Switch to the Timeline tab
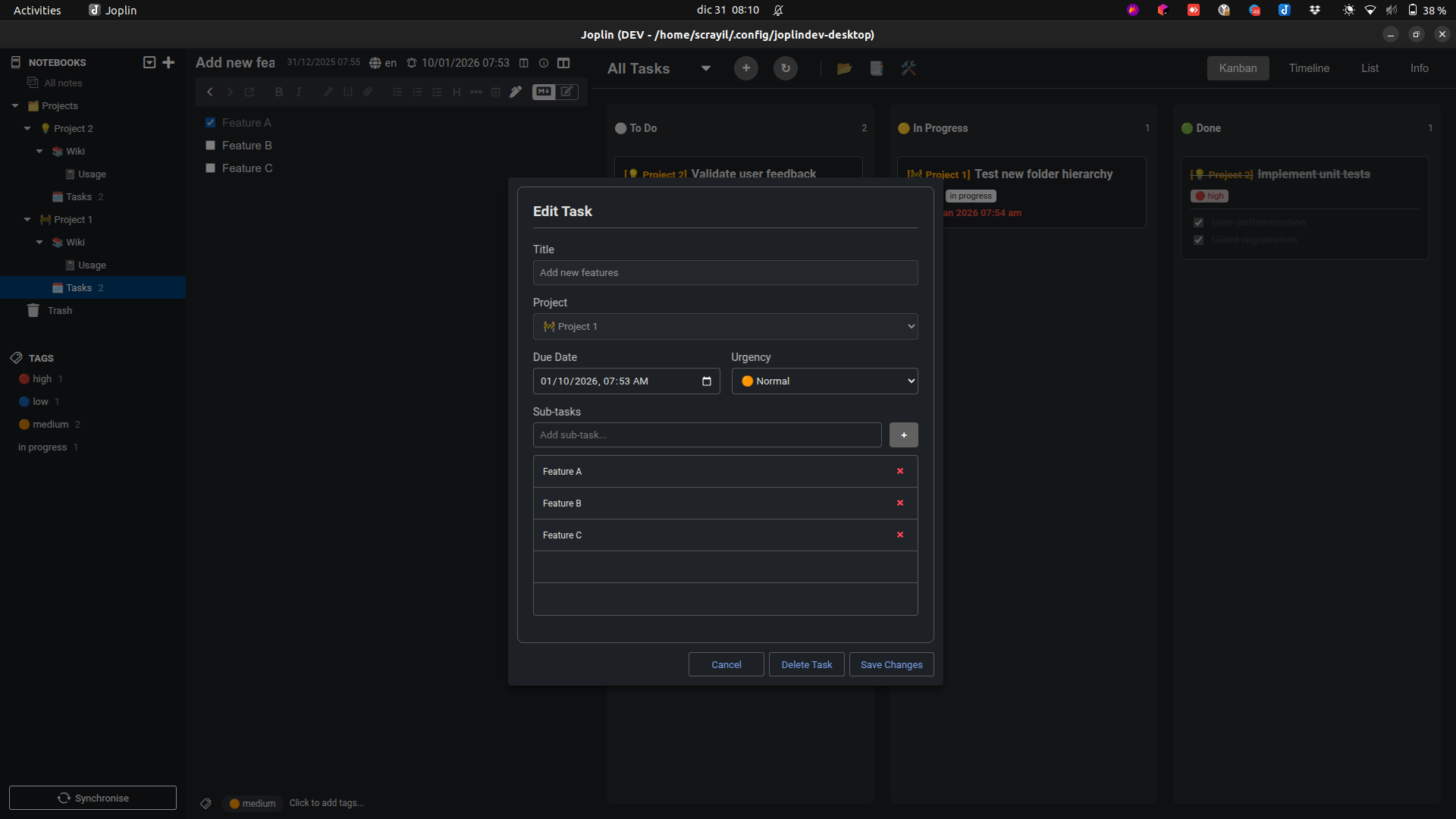The image size is (1456, 819). pos(1308,68)
